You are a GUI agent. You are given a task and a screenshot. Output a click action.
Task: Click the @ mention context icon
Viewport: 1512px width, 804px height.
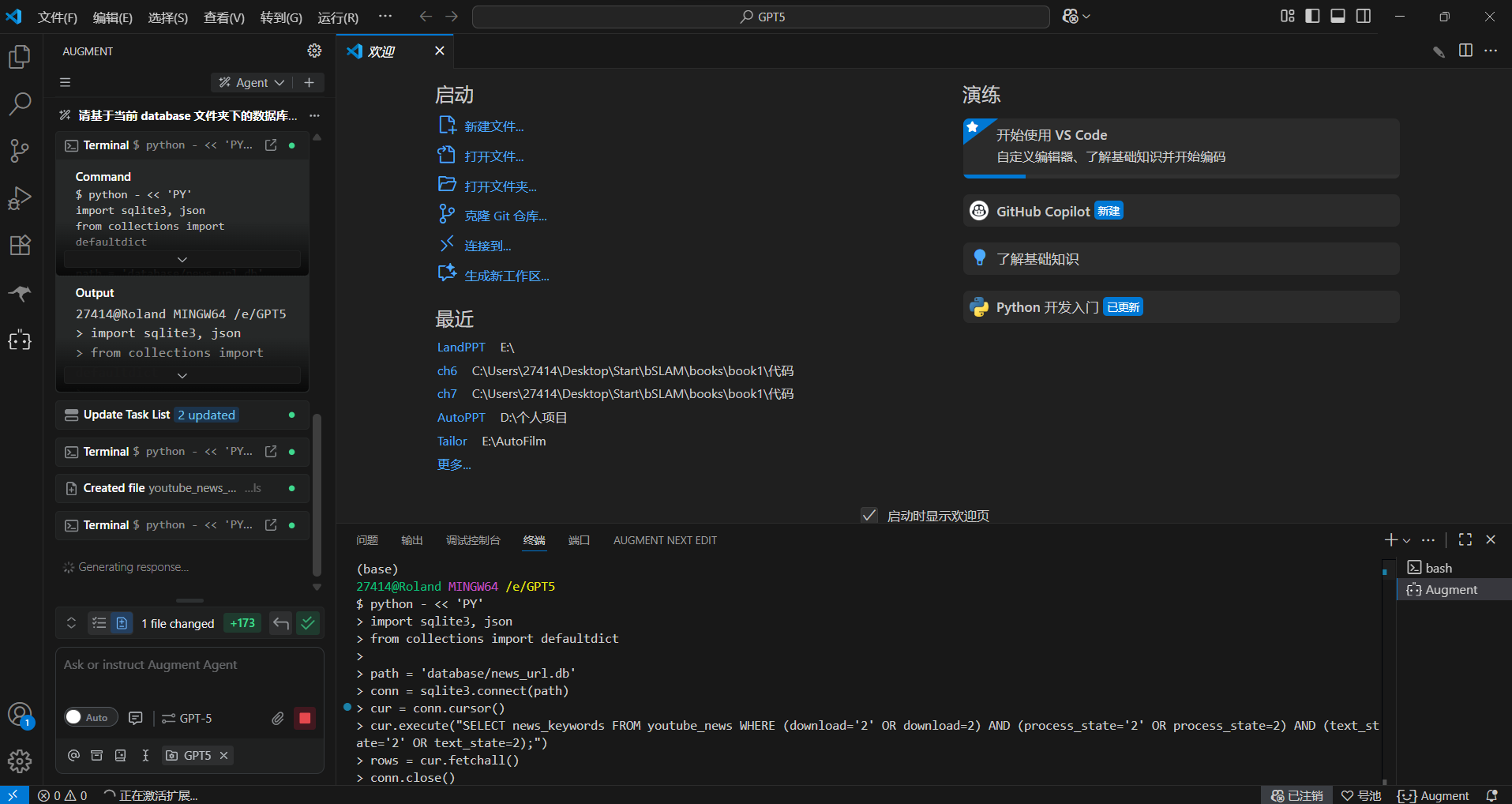click(x=73, y=755)
